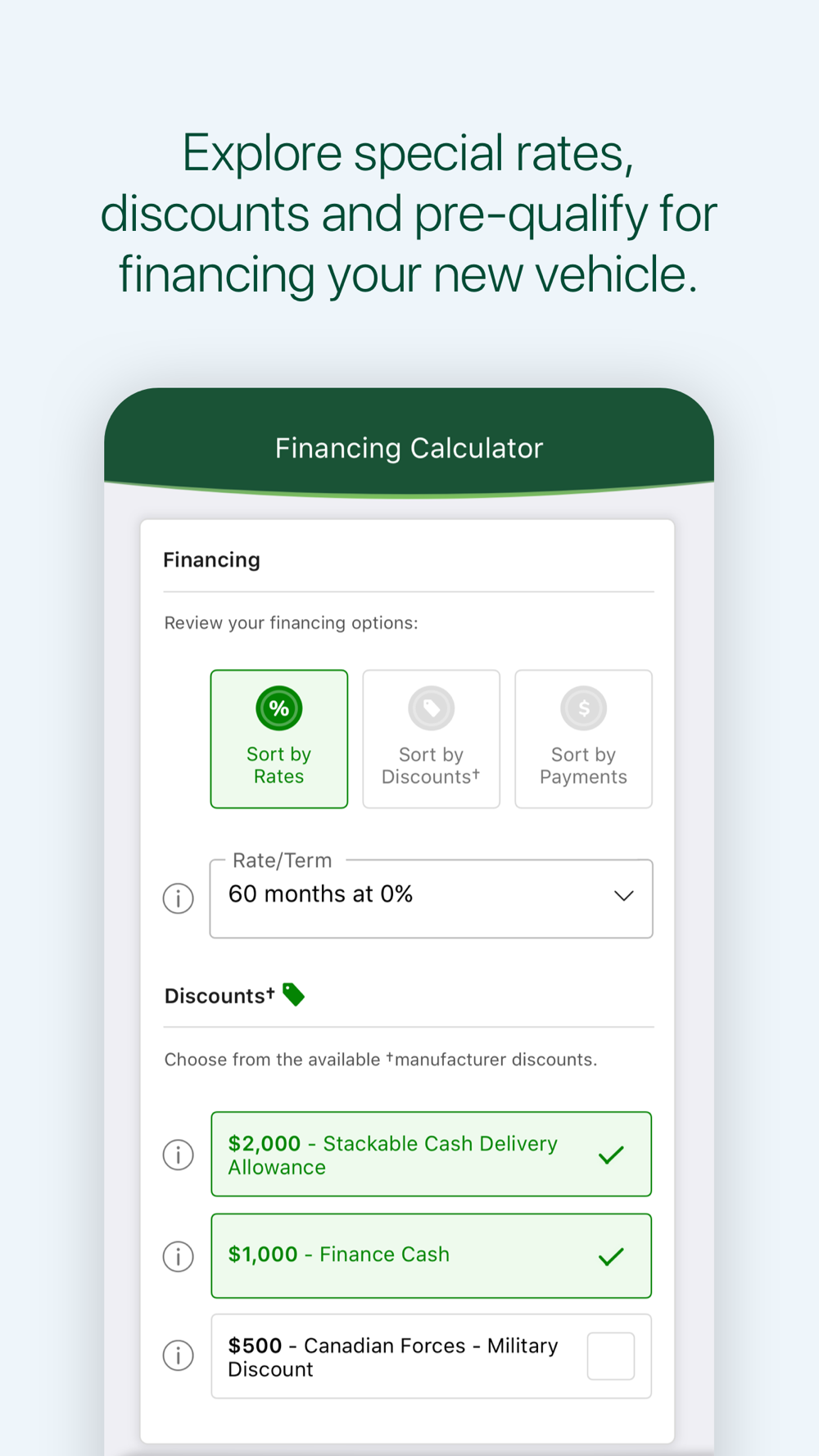
Task: Click the Financing section heading
Action: 211,560
